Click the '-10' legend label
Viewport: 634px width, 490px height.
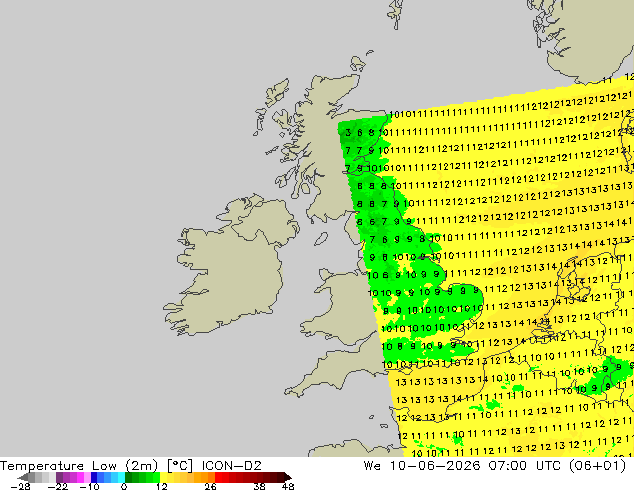(89, 486)
